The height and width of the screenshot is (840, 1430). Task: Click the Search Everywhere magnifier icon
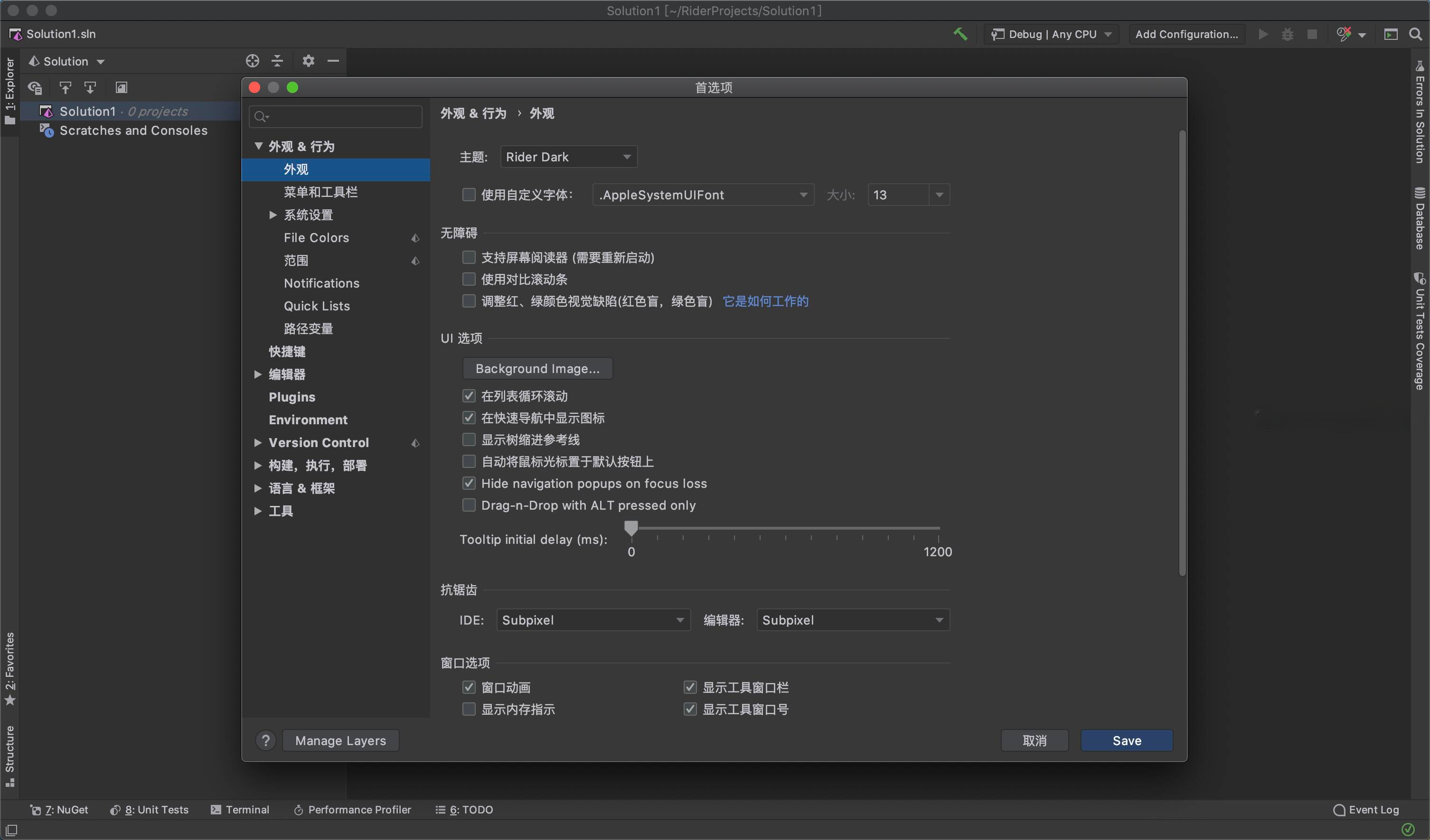1415,34
